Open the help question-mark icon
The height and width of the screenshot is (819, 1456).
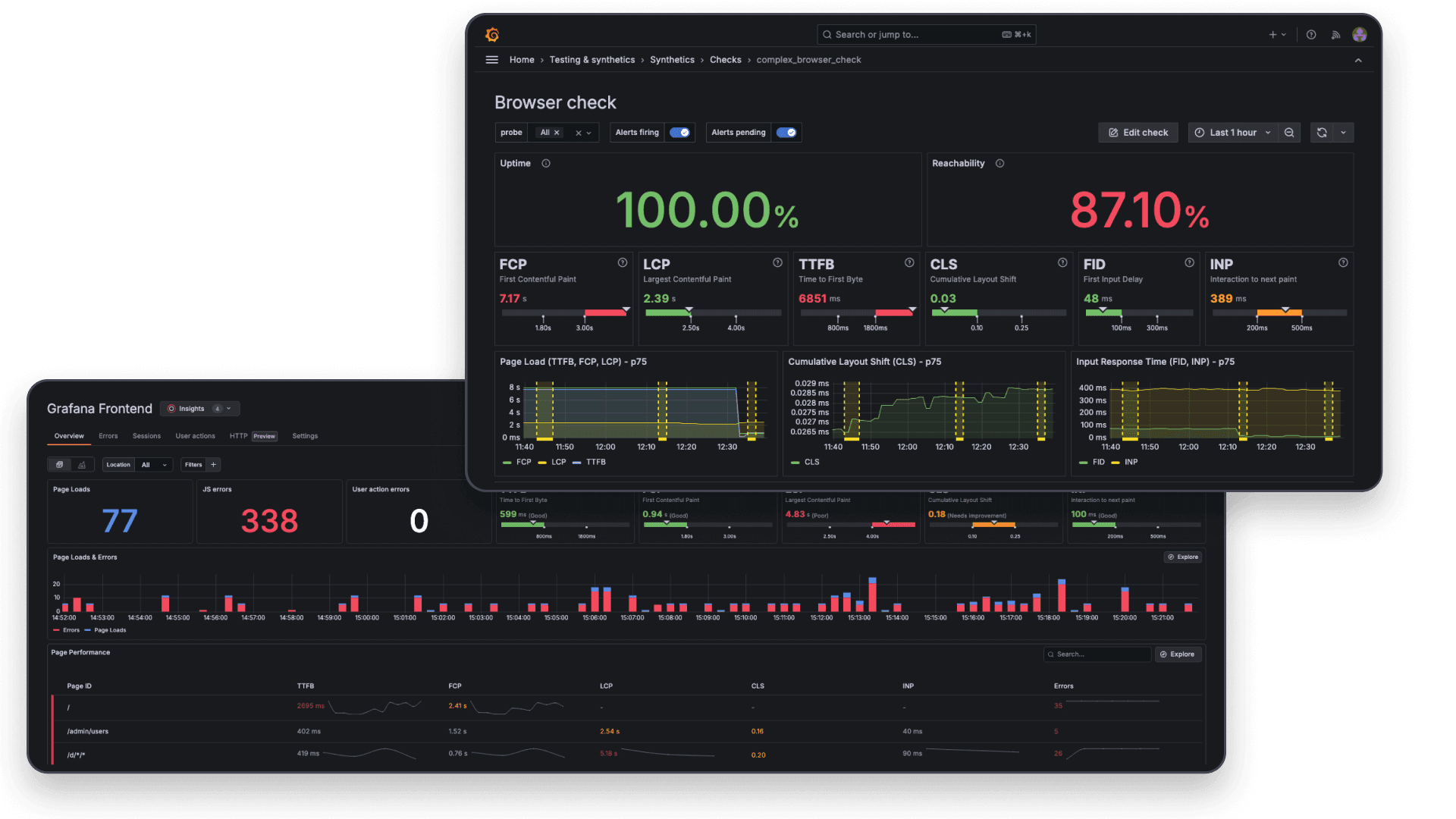pos(1311,35)
